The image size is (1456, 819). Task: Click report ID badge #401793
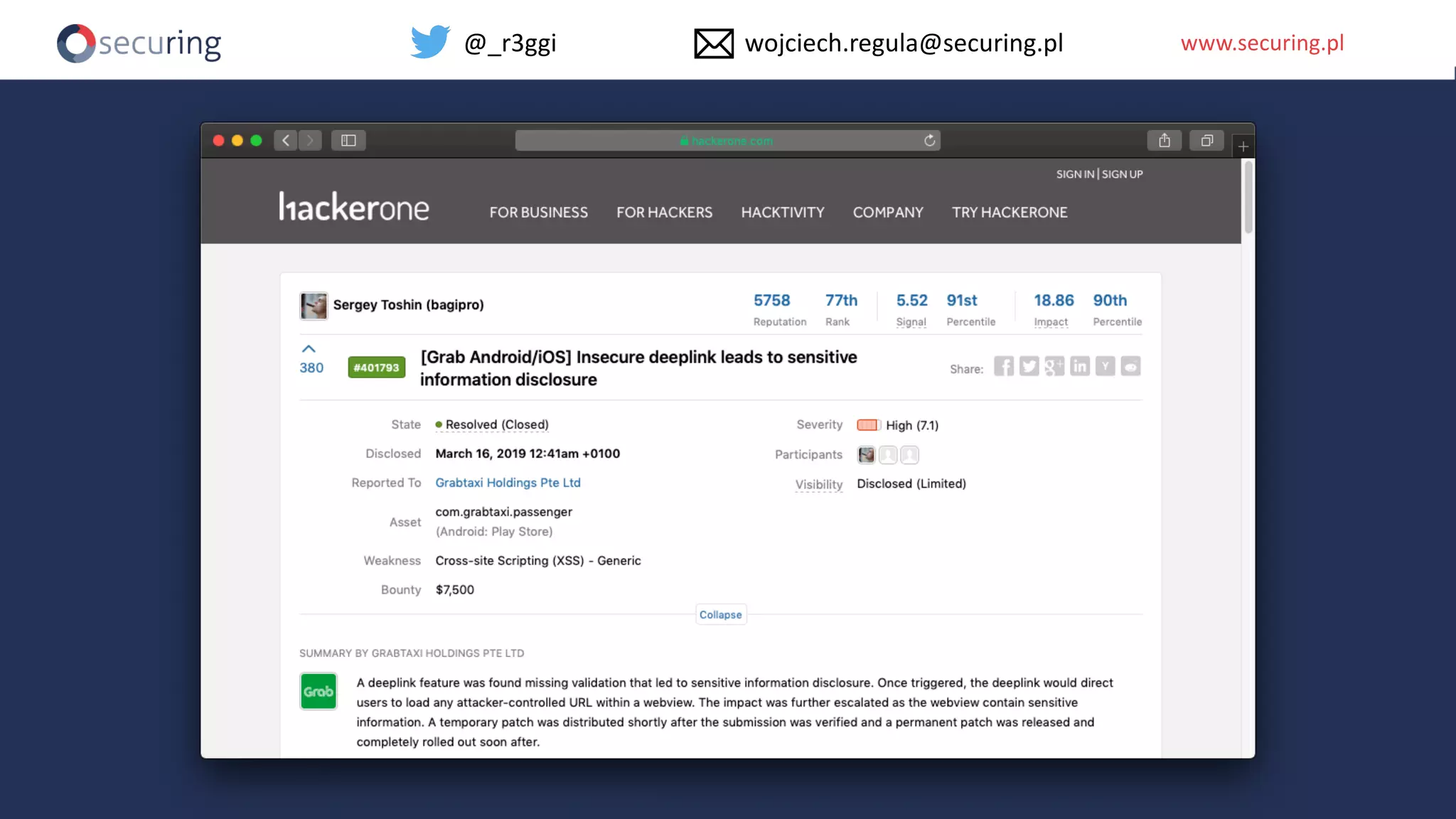click(x=376, y=368)
